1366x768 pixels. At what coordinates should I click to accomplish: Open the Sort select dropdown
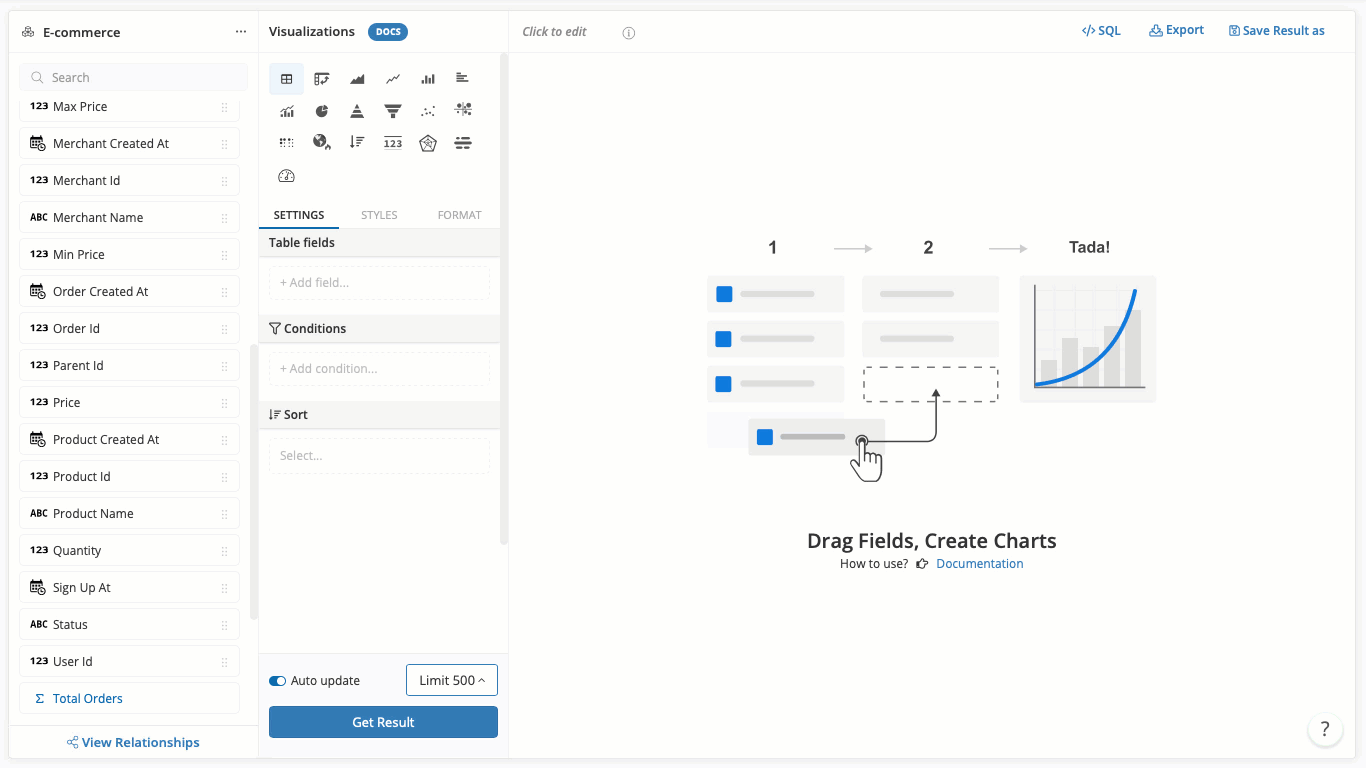click(x=379, y=456)
